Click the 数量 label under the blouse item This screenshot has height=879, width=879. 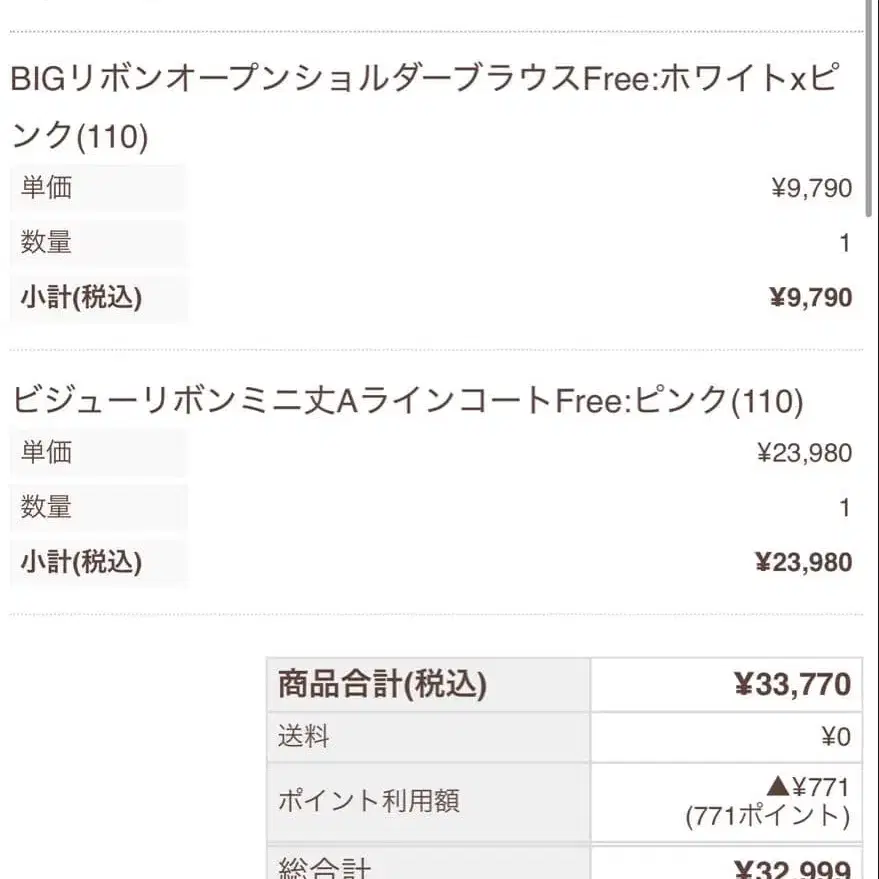click(x=46, y=242)
